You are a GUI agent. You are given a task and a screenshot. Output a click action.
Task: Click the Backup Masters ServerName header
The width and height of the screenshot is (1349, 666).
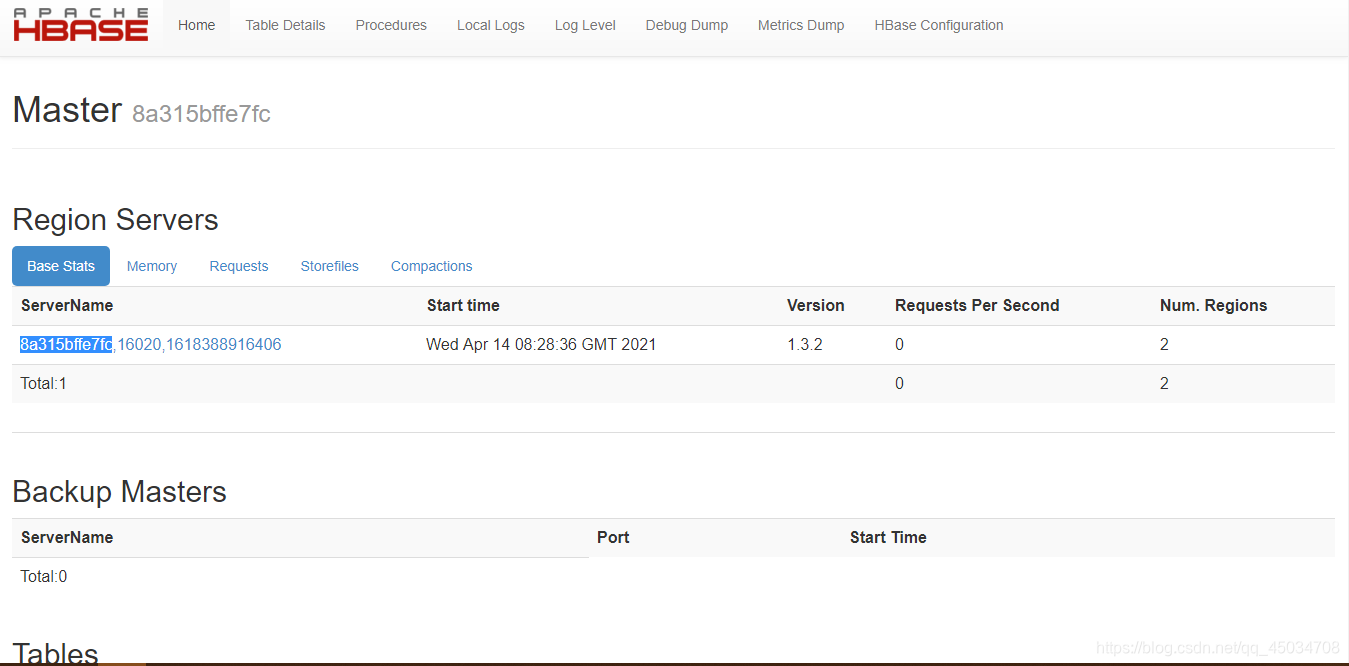click(67, 537)
